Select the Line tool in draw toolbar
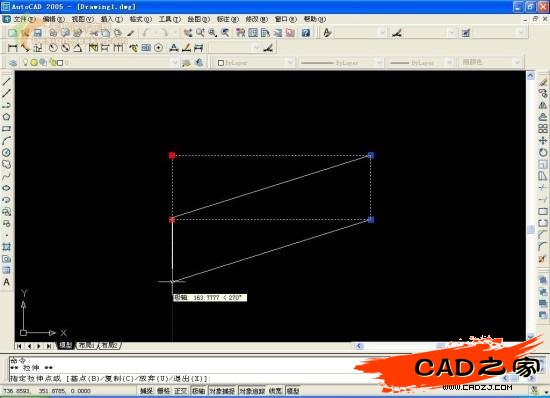The image size is (550, 398). (6, 81)
